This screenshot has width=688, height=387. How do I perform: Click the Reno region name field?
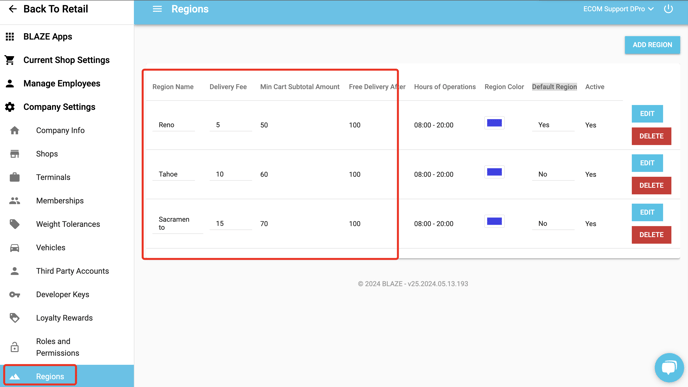point(174,125)
